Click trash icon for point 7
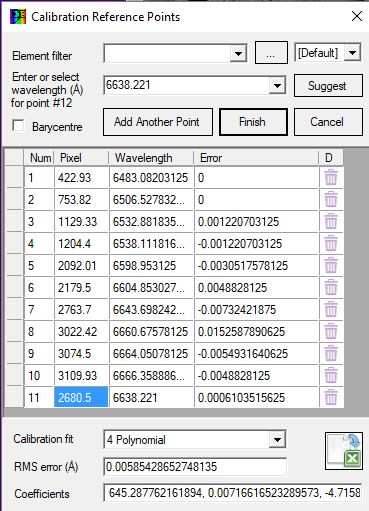The image size is (369, 511). (331, 309)
